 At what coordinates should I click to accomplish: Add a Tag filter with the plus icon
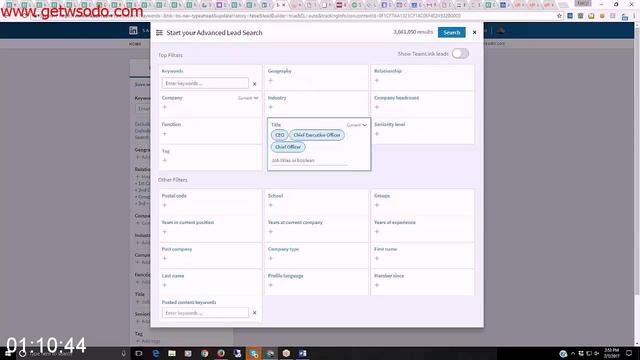(x=164, y=160)
